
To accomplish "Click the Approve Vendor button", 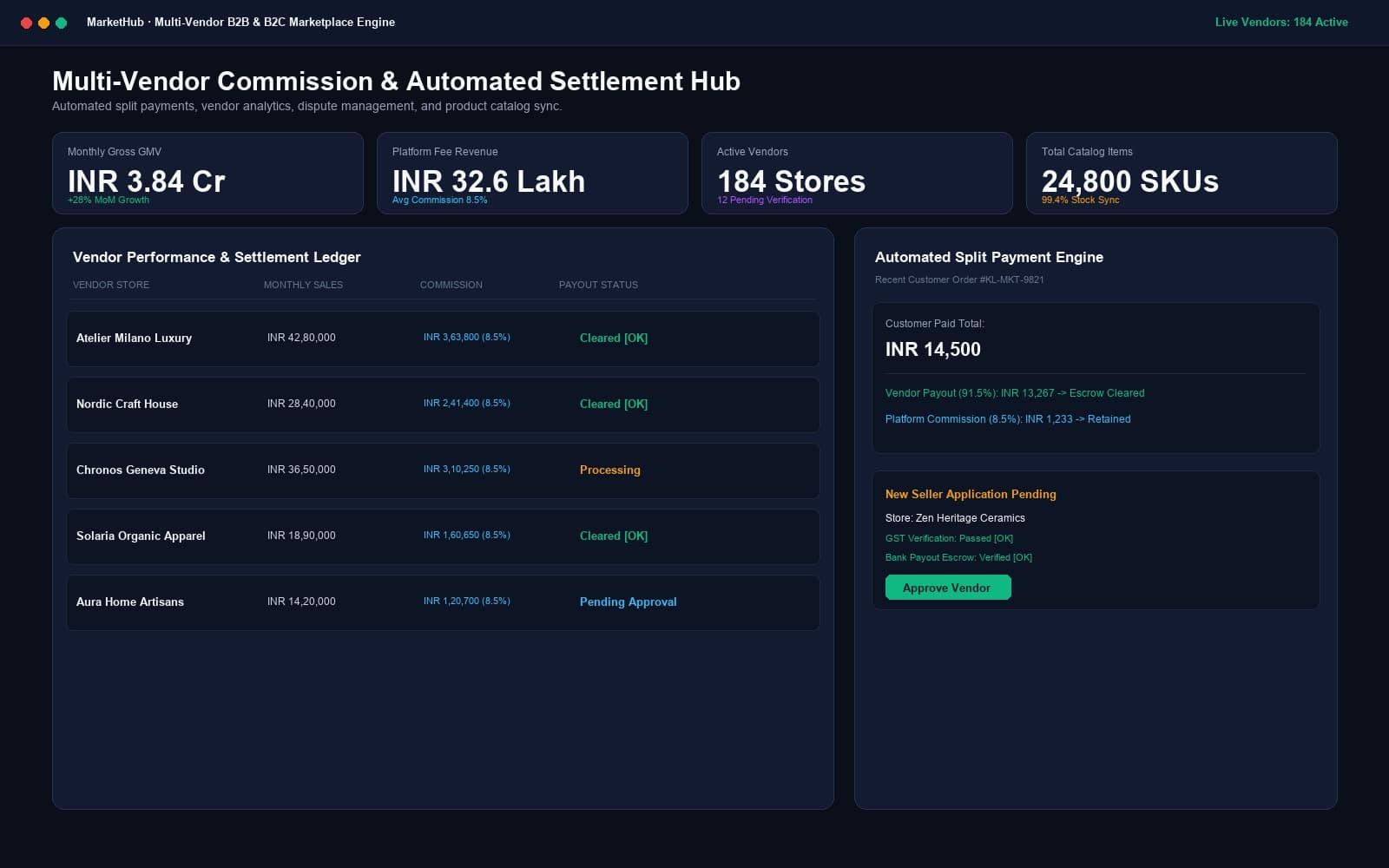I will click(948, 588).
